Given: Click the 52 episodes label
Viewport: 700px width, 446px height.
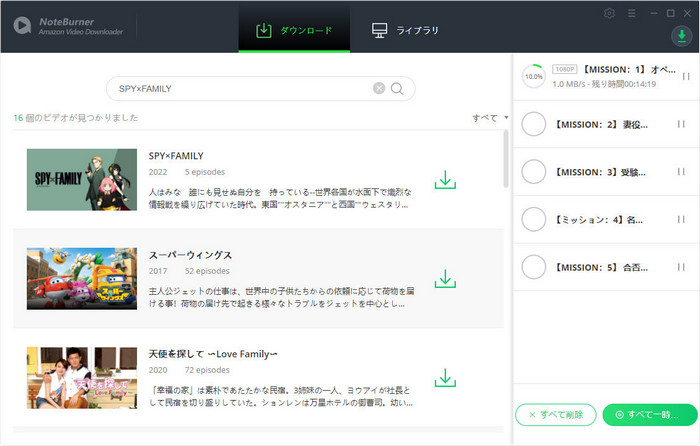Looking at the screenshot, I should pyautogui.click(x=207, y=271).
